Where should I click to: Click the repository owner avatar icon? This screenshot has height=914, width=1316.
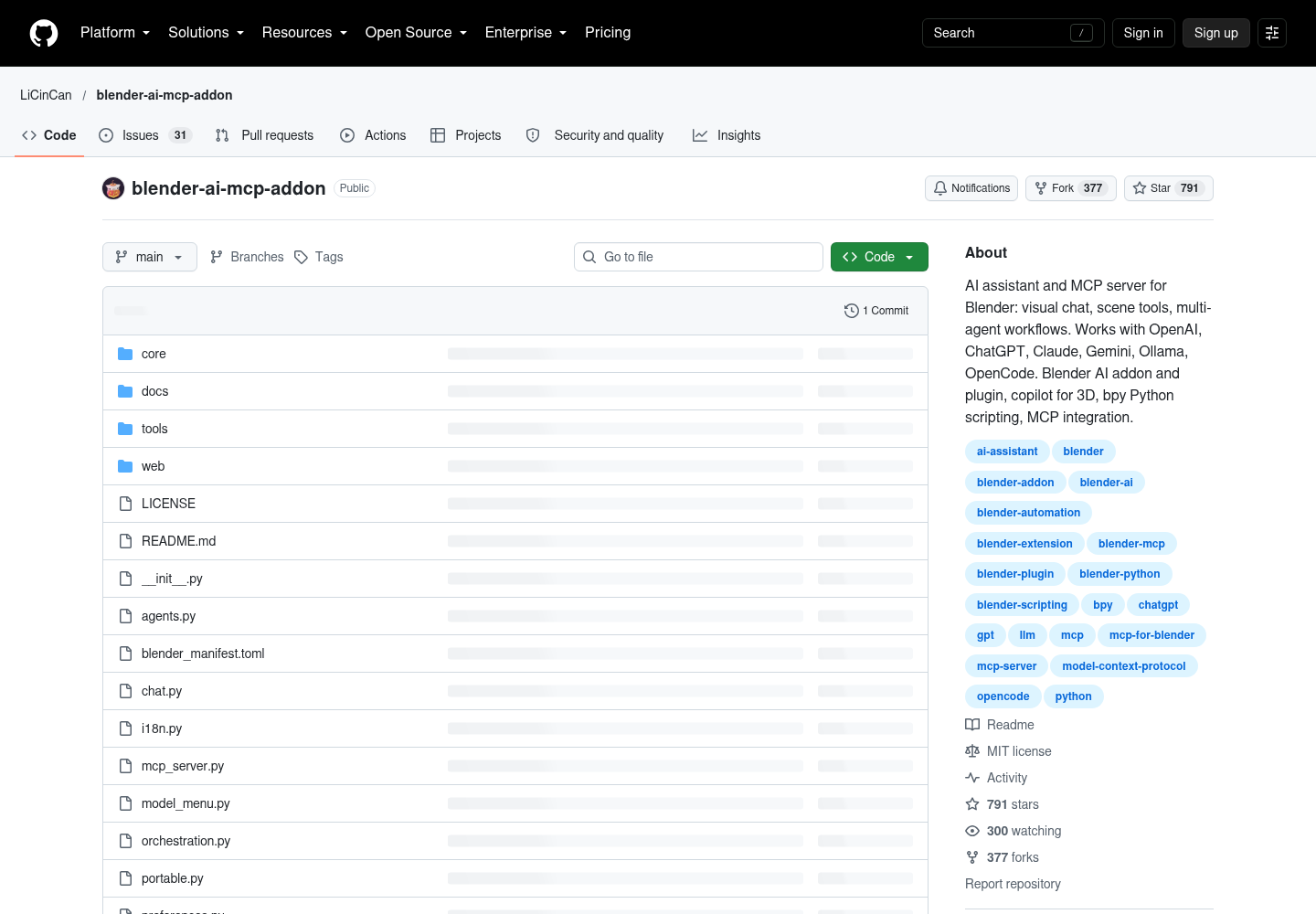tap(113, 188)
